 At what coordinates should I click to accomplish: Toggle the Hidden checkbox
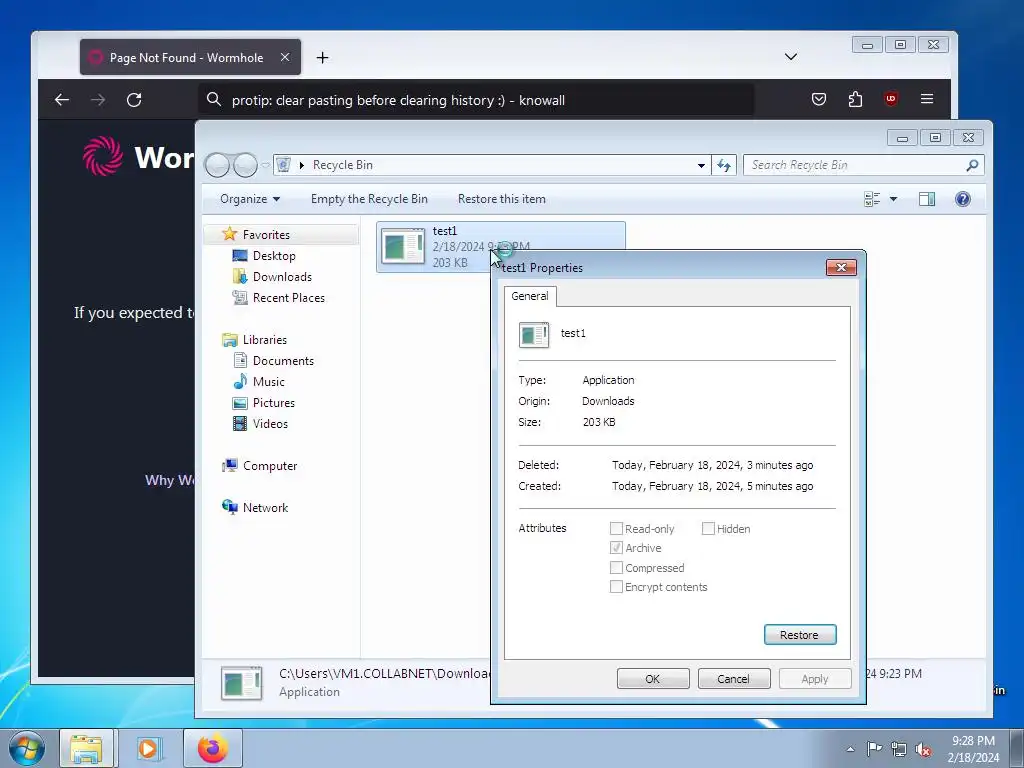click(708, 528)
